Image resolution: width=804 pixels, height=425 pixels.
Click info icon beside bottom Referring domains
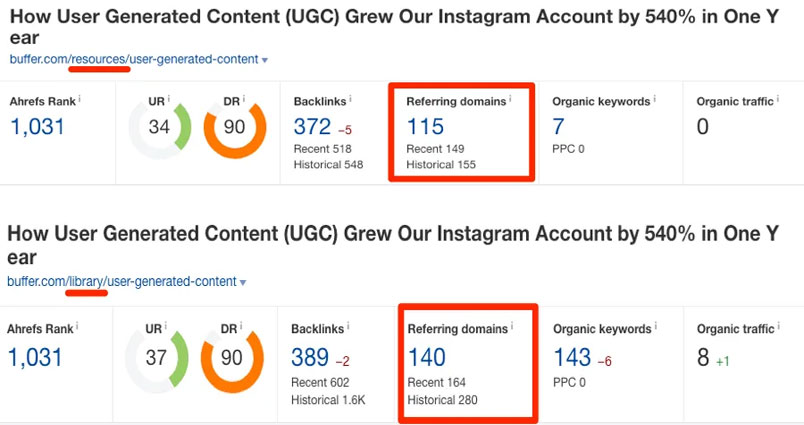pos(512,326)
